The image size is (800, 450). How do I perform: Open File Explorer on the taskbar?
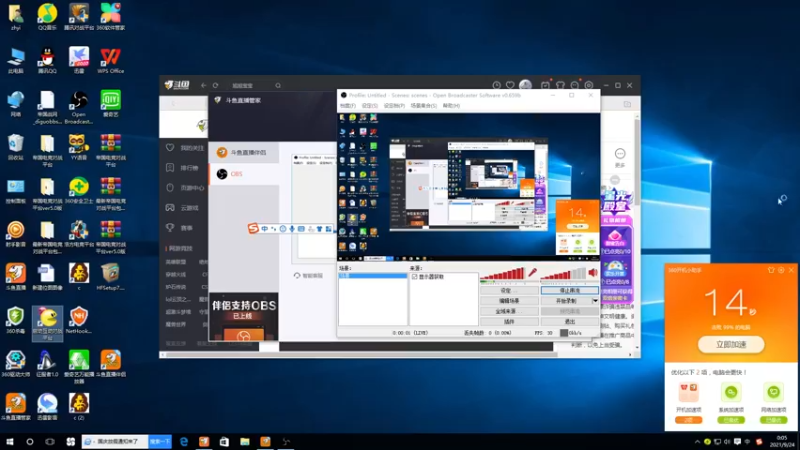[x=245, y=442]
